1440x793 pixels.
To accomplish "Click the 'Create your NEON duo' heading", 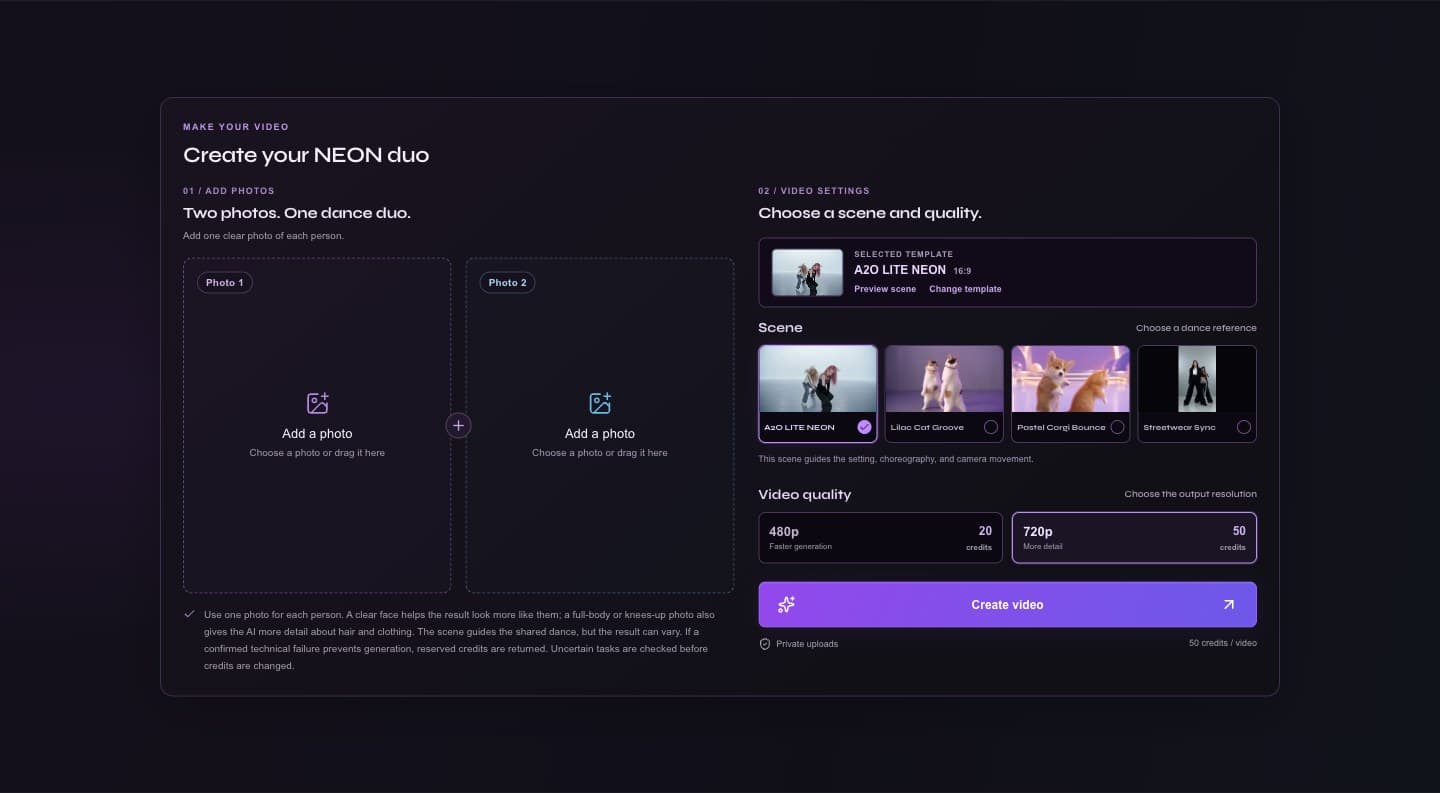I will click(x=306, y=155).
